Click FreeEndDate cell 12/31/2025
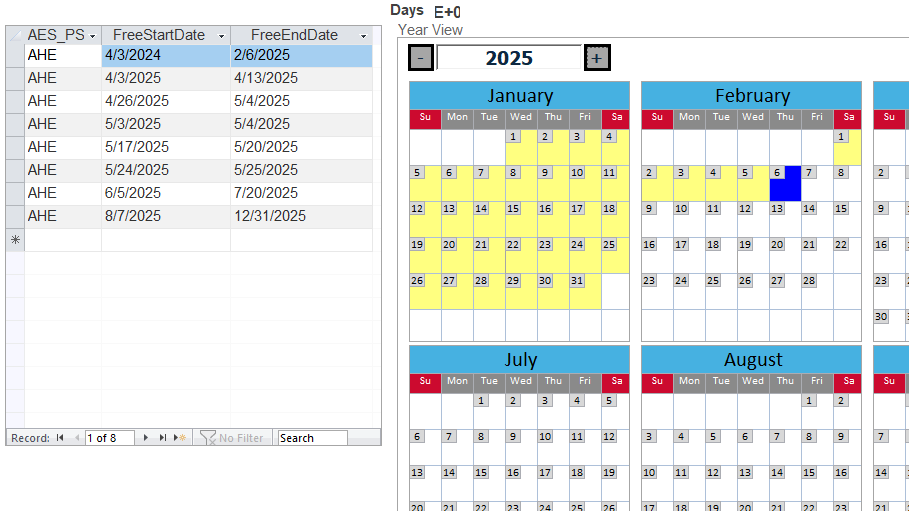Screen dimensions: 909x511 [301, 216]
